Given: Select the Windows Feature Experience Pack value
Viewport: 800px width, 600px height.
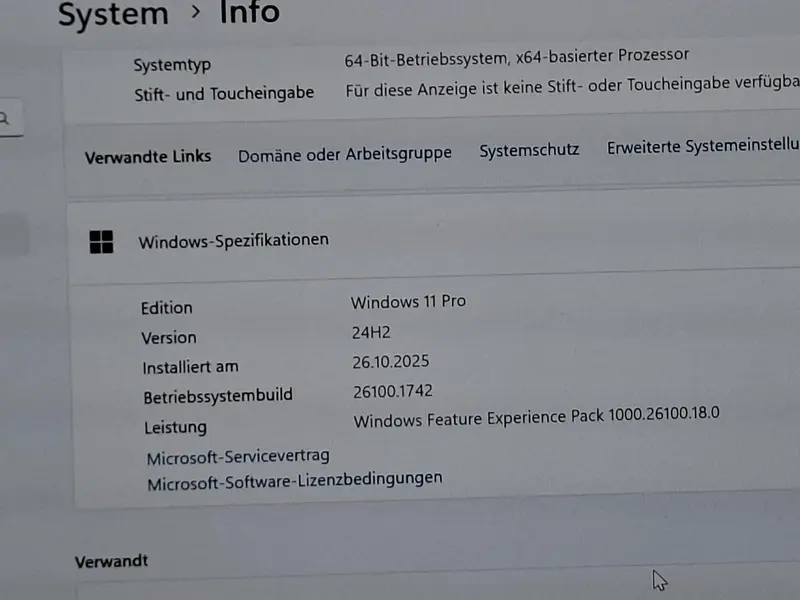Looking at the screenshot, I should 537,417.
